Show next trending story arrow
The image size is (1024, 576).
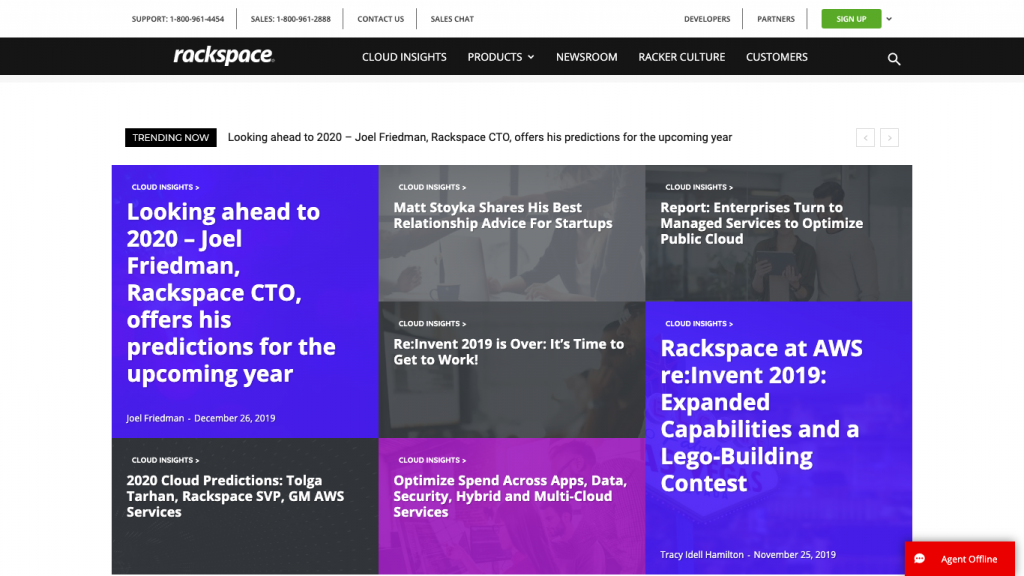[x=889, y=138]
